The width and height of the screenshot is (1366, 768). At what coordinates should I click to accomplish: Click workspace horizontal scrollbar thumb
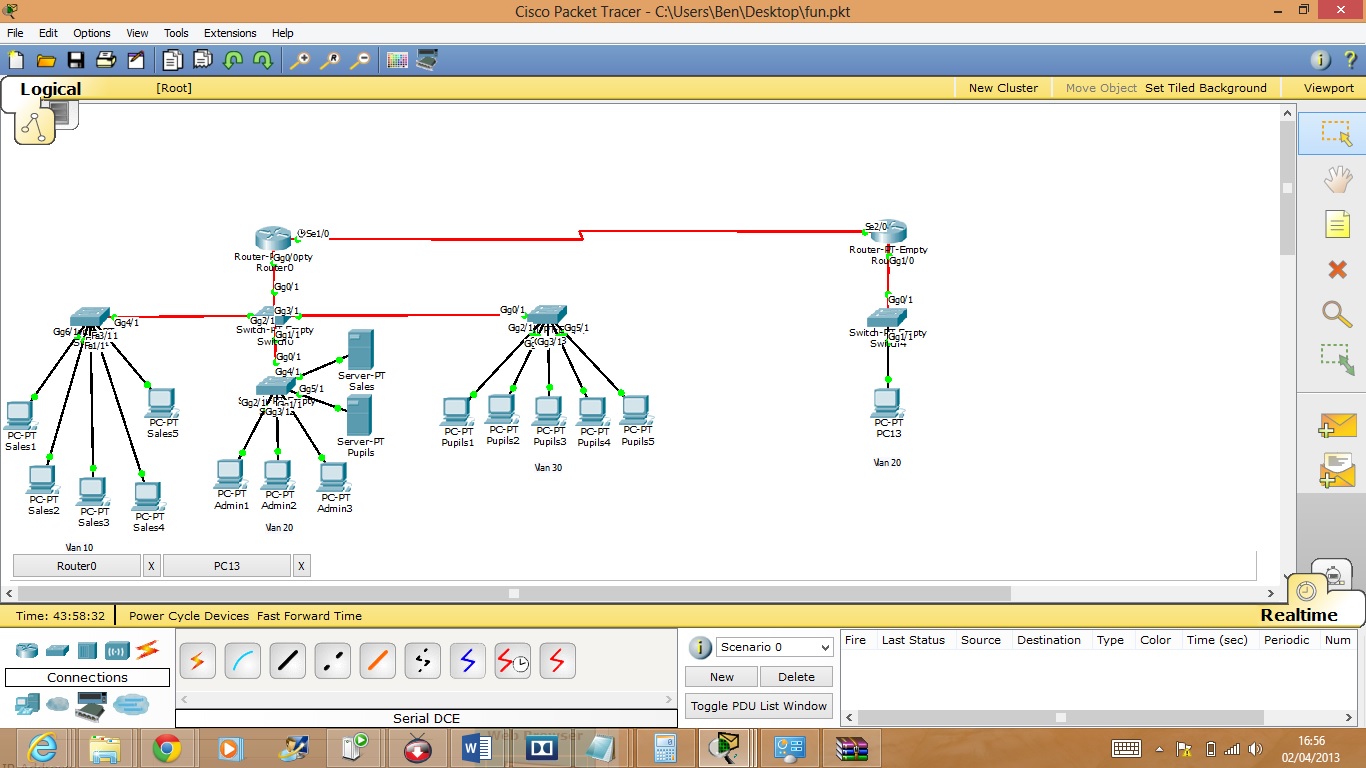click(x=514, y=593)
